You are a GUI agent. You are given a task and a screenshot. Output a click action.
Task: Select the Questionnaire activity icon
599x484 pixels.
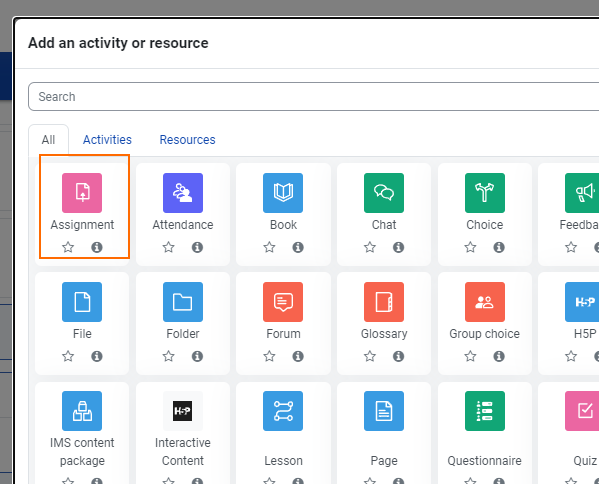[x=485, y=411]
